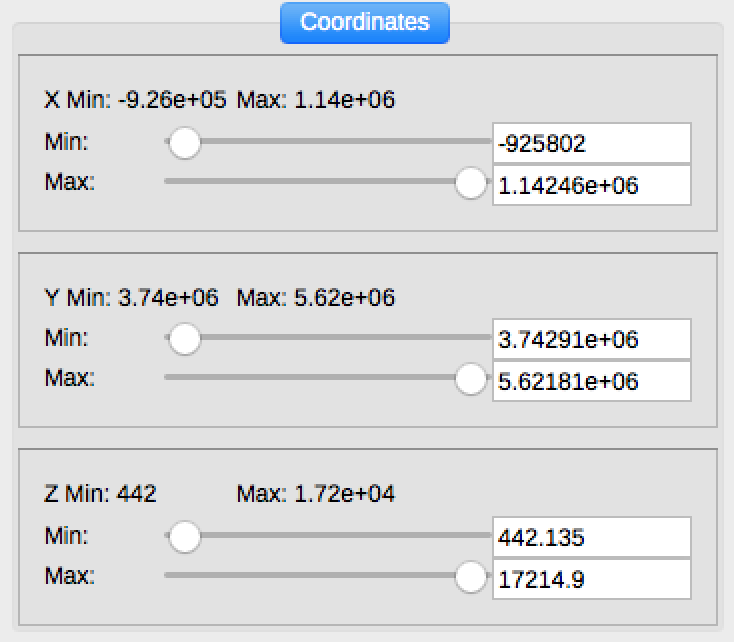The height and width of the screenshot is (642, 734).
Task: Focus the Z Max field showing 17214.9
Action: pyautogui.click(x=591, y=579)
